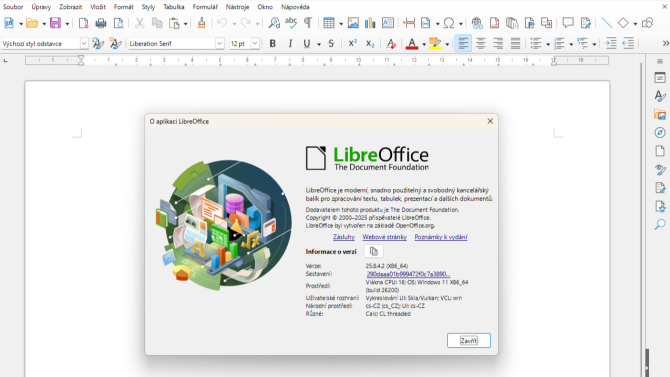This screenshot has height=377, width=670.
Task: Apply the red font color swatch
Action: point(411,44)
